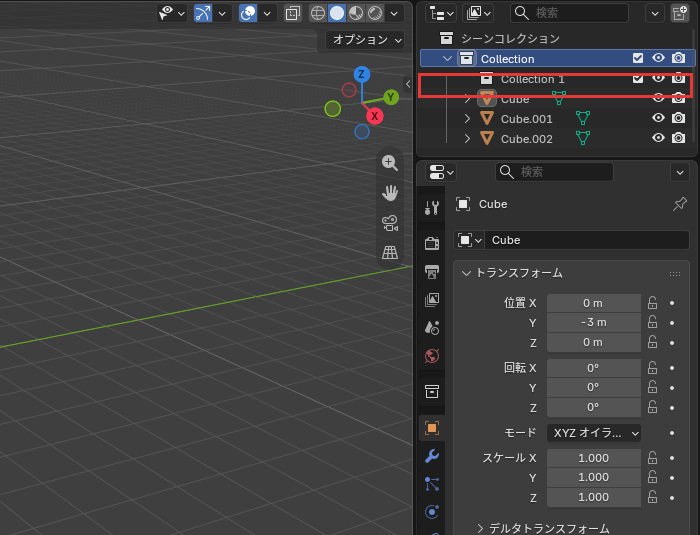Open overlay settings dropdown arrow
The height and width of the screenshot is (535, 700).
(267, 13)
